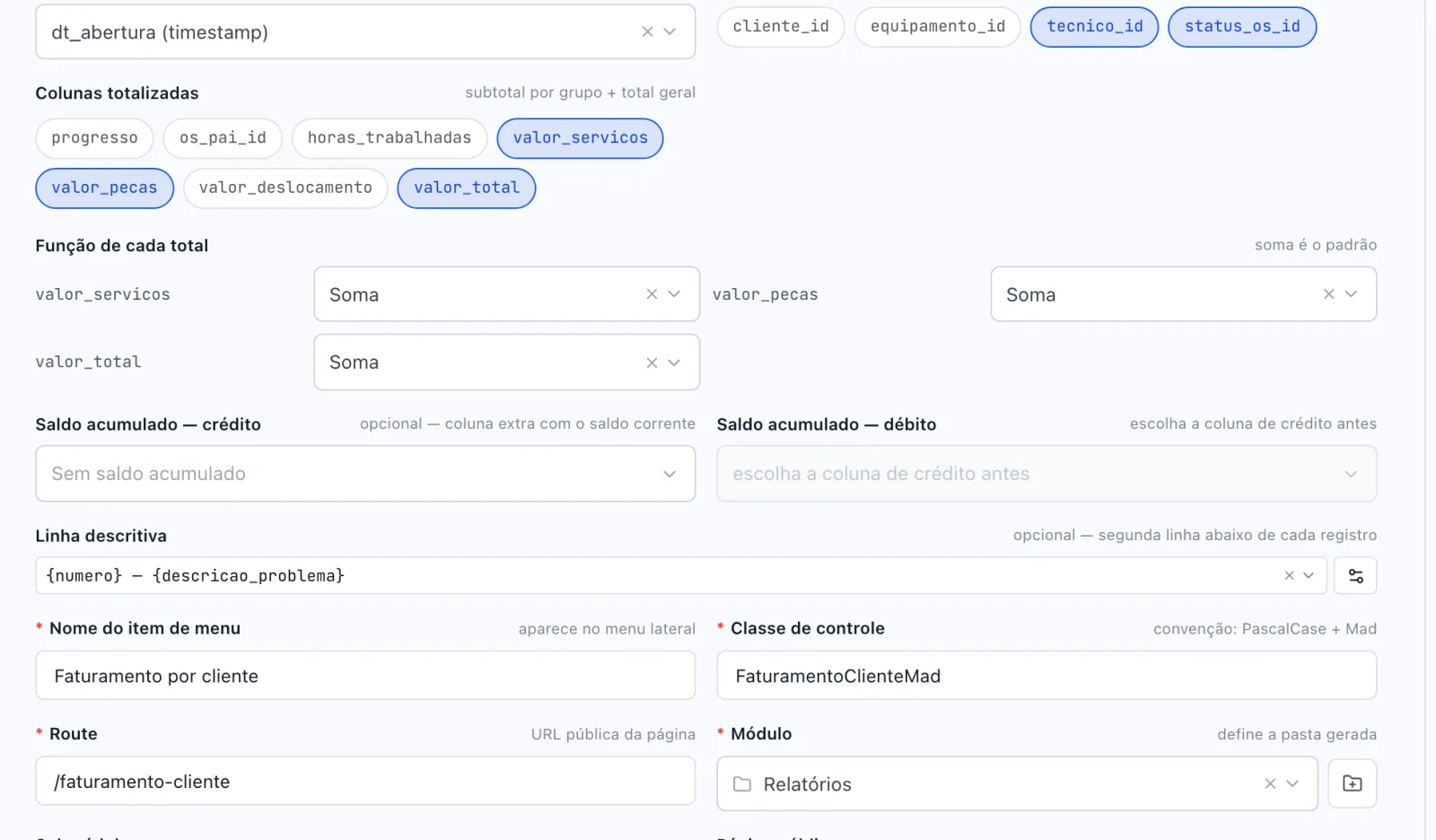
Task: Select the os_pai_id column chip
Action: [x=223, y=138]
